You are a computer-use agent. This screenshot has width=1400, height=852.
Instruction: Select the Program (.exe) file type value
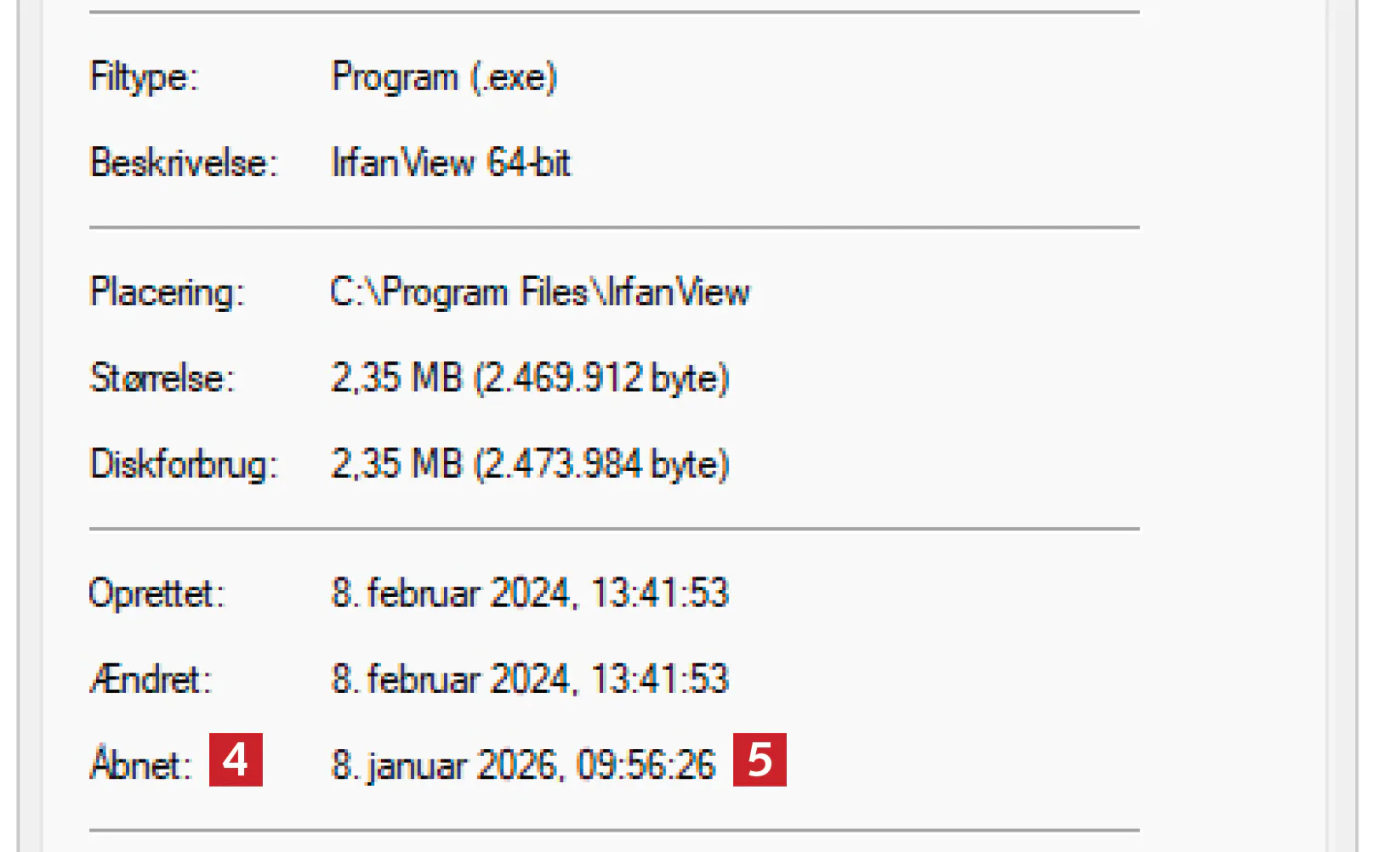point(444,77)
